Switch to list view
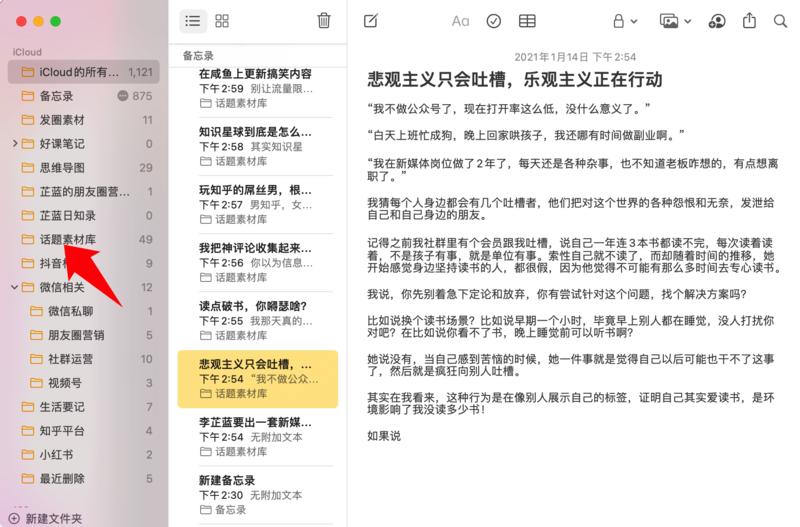800x527 pixels. click(x=193, y=21)
